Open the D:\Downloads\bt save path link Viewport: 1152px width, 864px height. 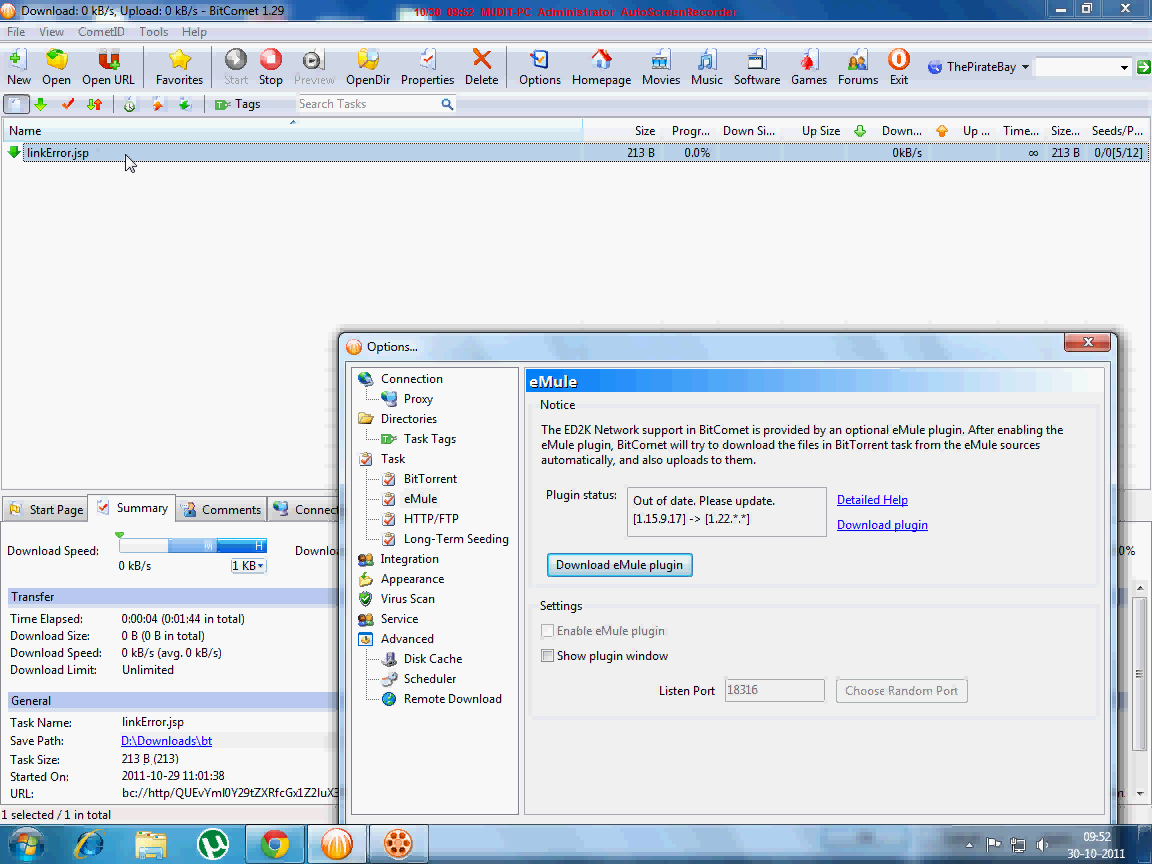[167, 741]
